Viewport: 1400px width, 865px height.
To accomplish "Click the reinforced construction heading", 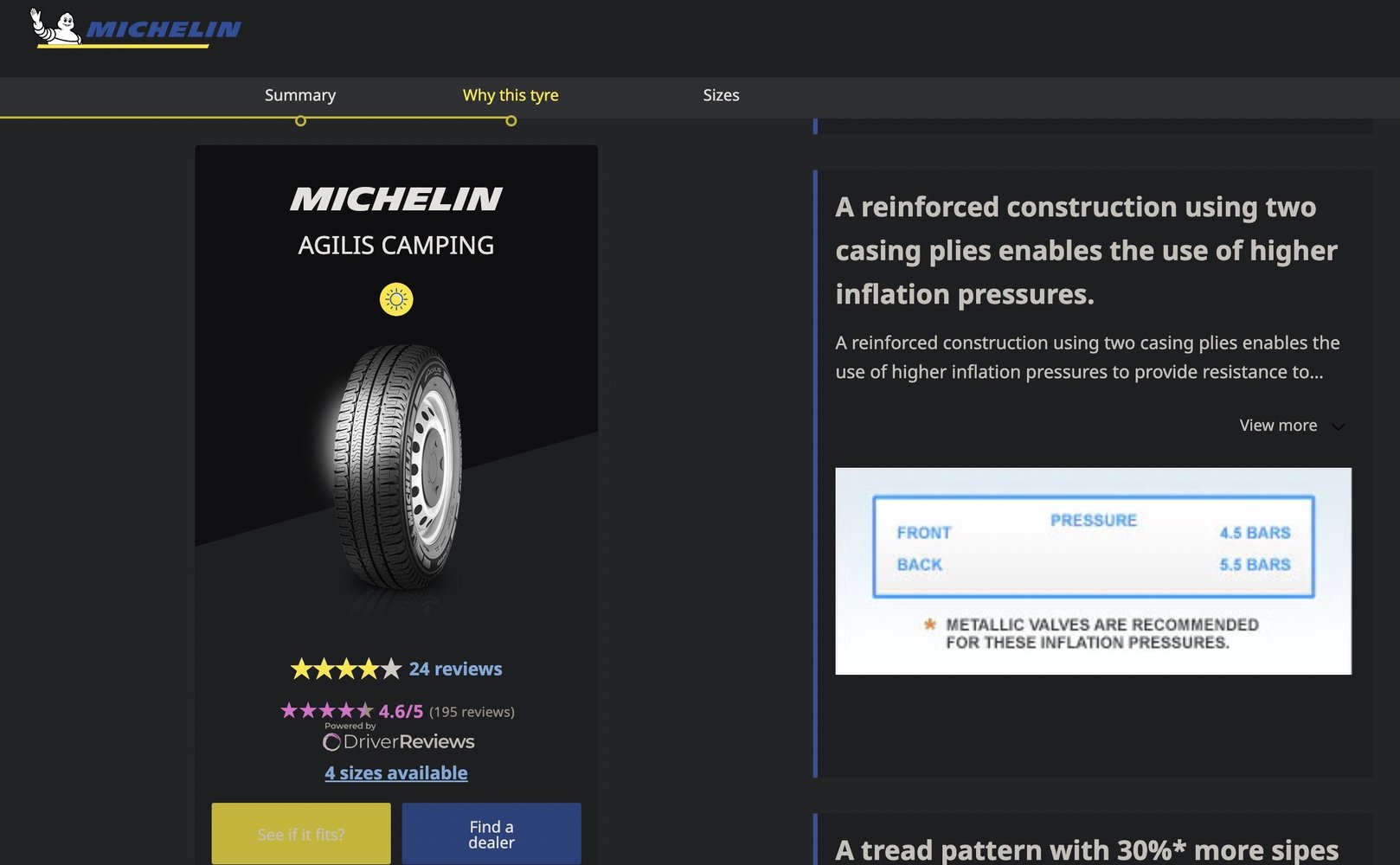I will tap(1086, 250).
